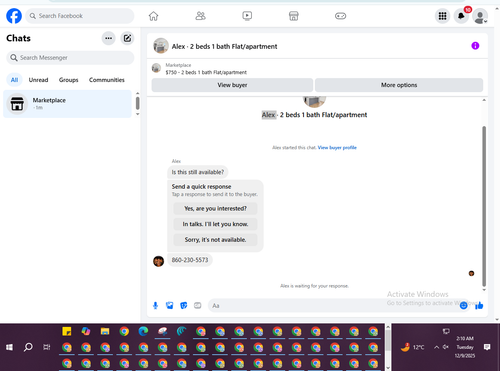Switch to the Groups tab
Screen dimensions: 500x371
(x=68, y=80)
